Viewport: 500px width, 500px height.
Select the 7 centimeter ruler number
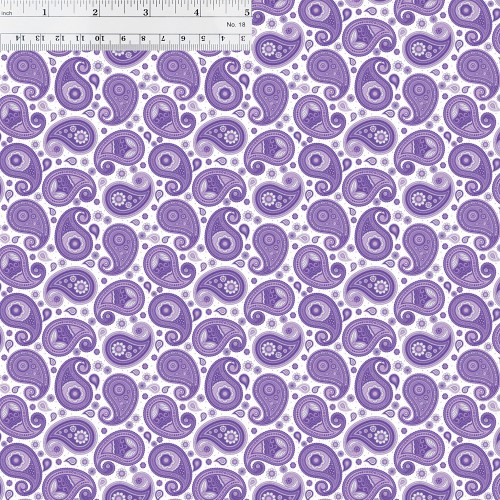[163, 38]
